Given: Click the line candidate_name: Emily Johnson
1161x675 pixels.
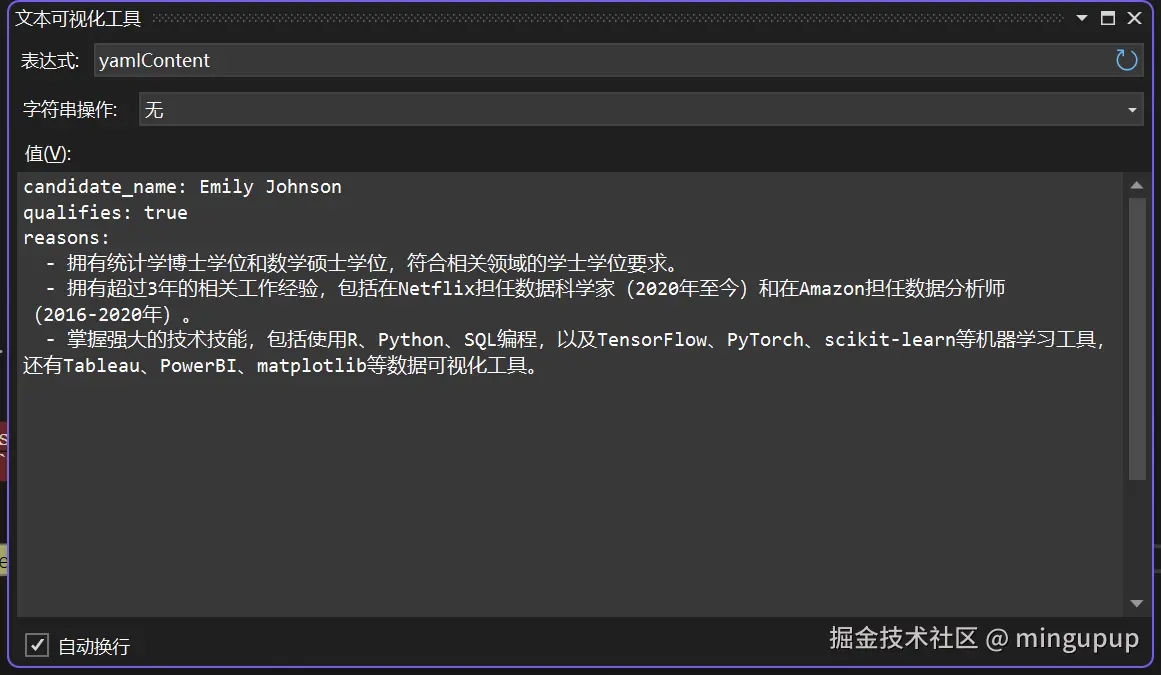Looking at the screenshot, I should click(180, 186).
